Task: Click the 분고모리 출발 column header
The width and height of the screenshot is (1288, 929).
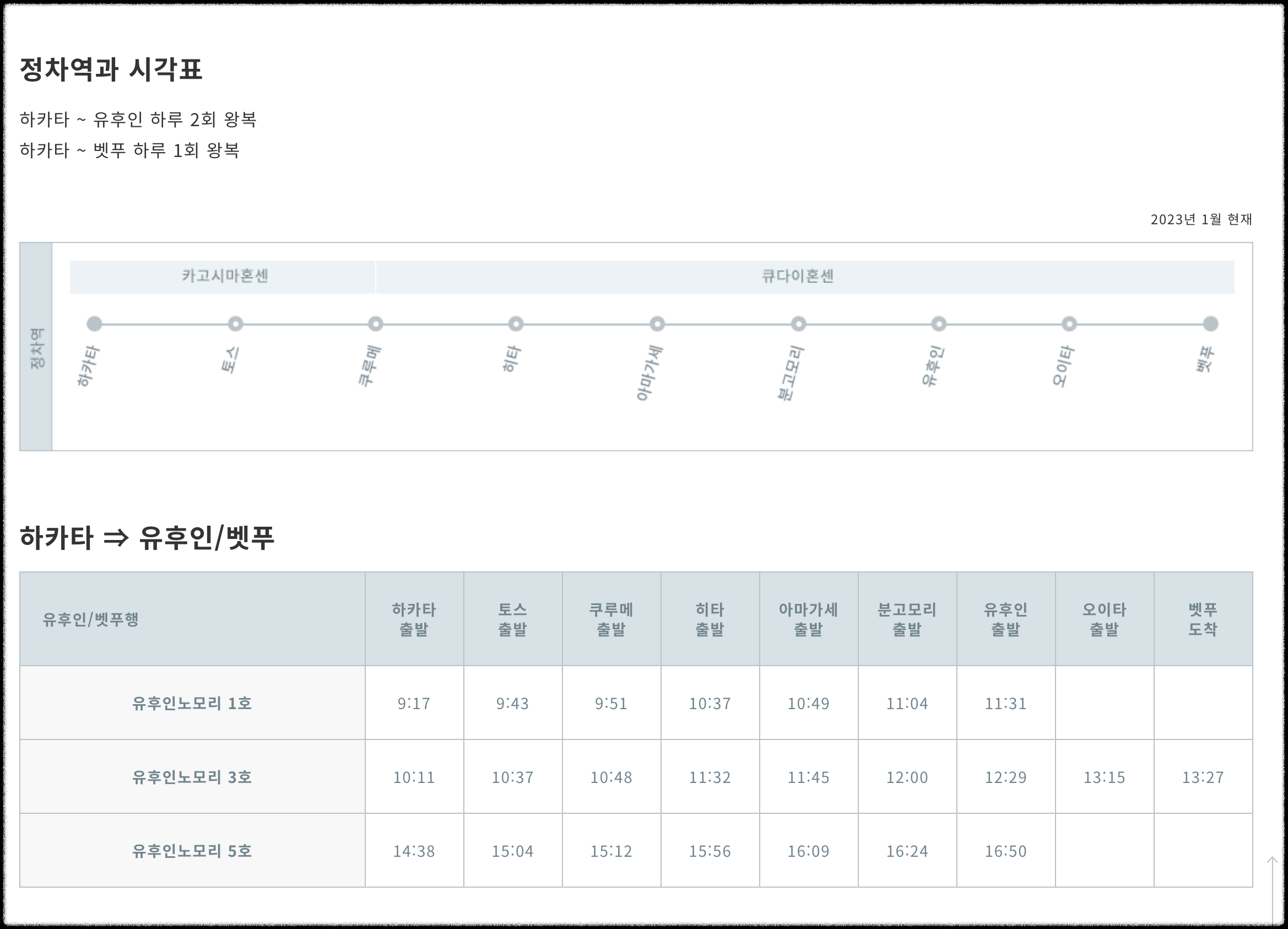Action: (907, 619)
